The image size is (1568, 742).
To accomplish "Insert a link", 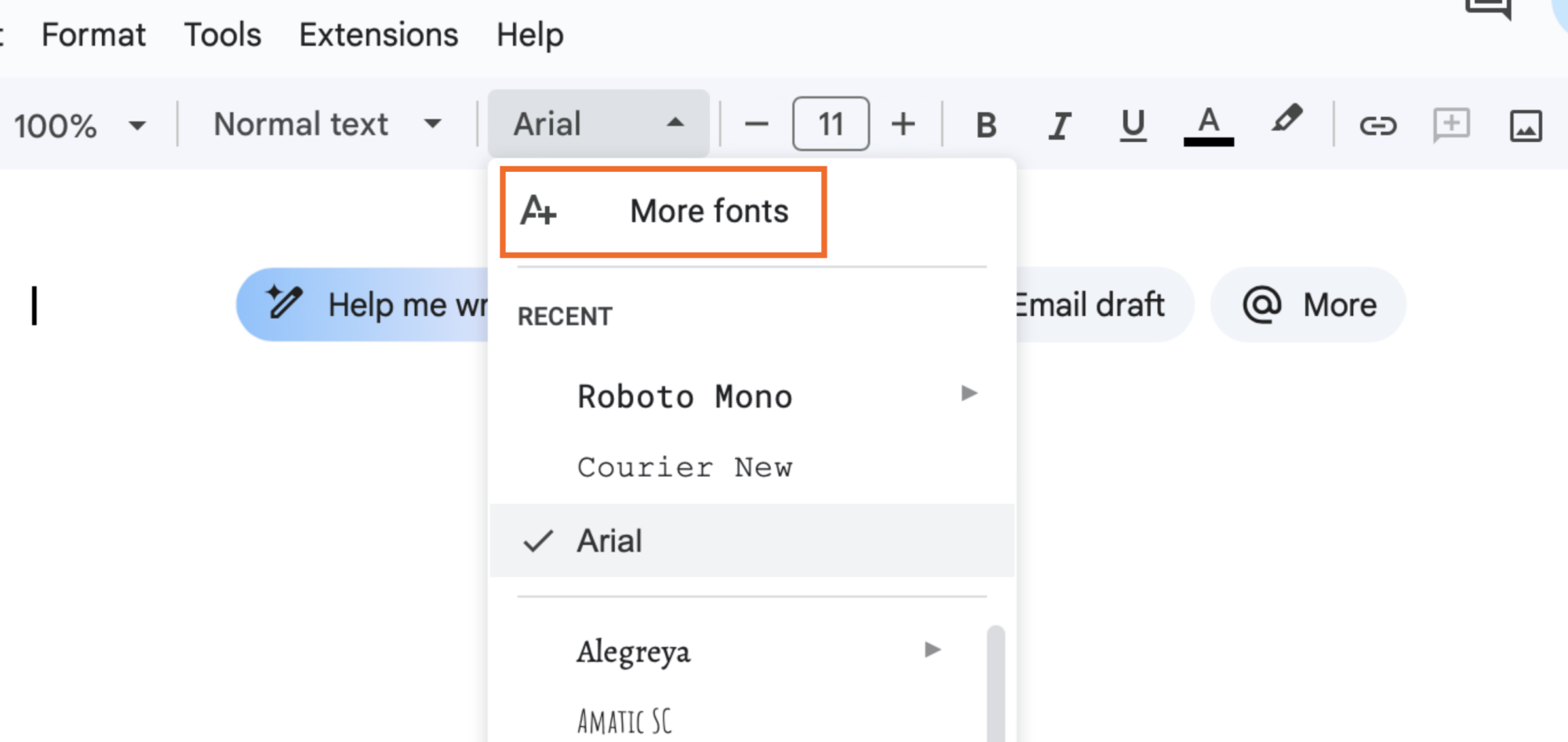I will [1378, 123].
